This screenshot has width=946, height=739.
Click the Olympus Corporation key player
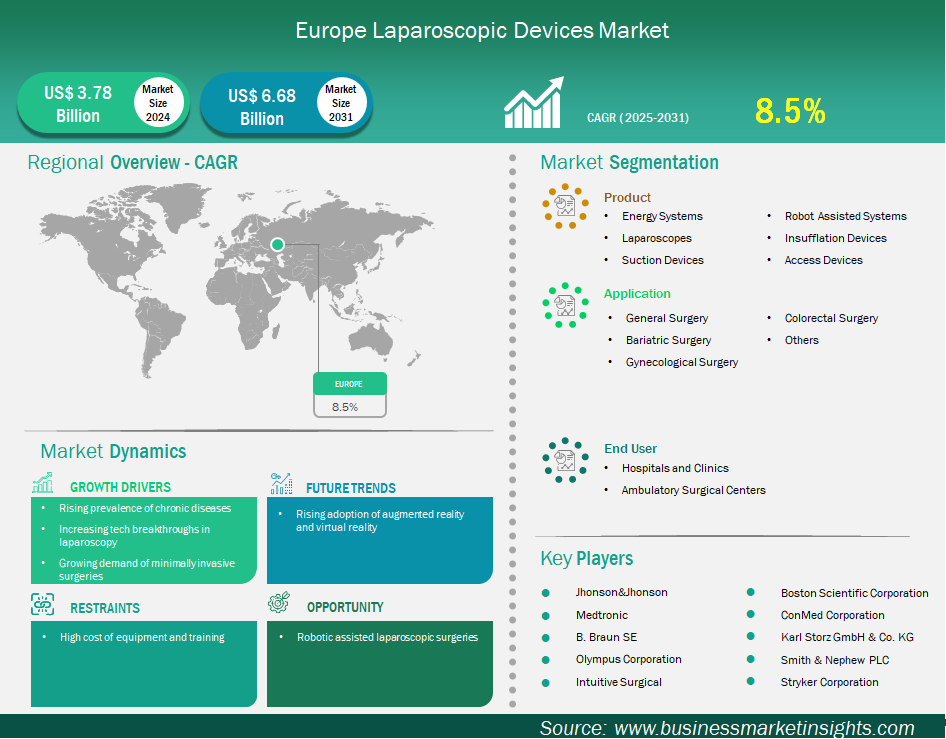[628, 659]
